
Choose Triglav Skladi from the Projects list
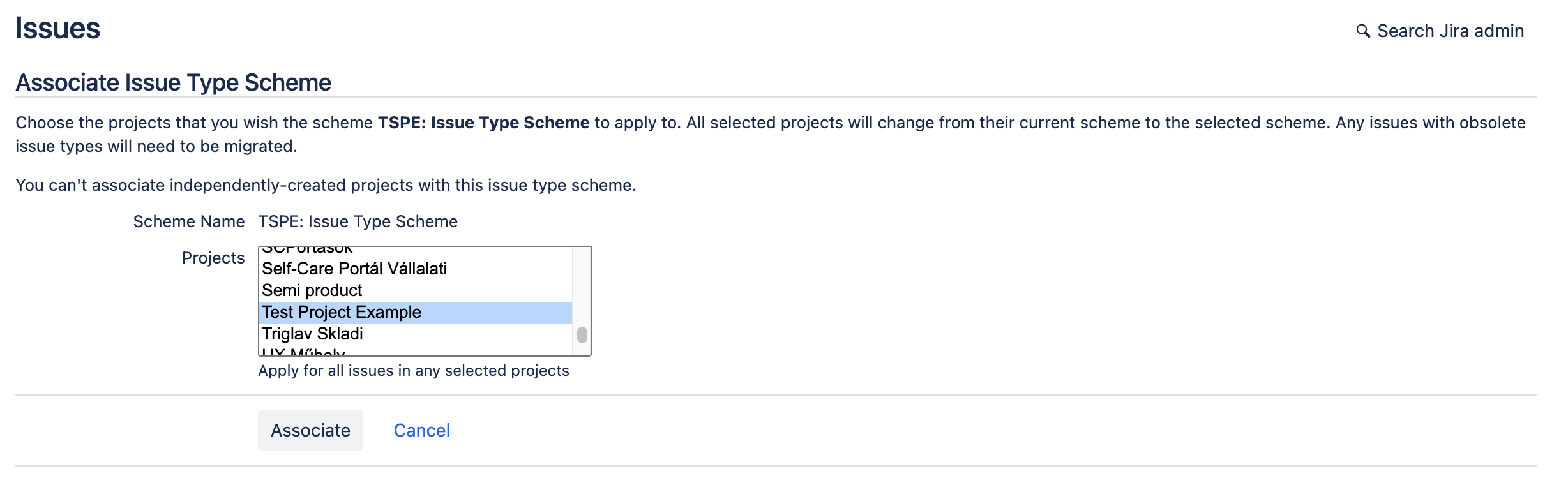coord(312,334)
